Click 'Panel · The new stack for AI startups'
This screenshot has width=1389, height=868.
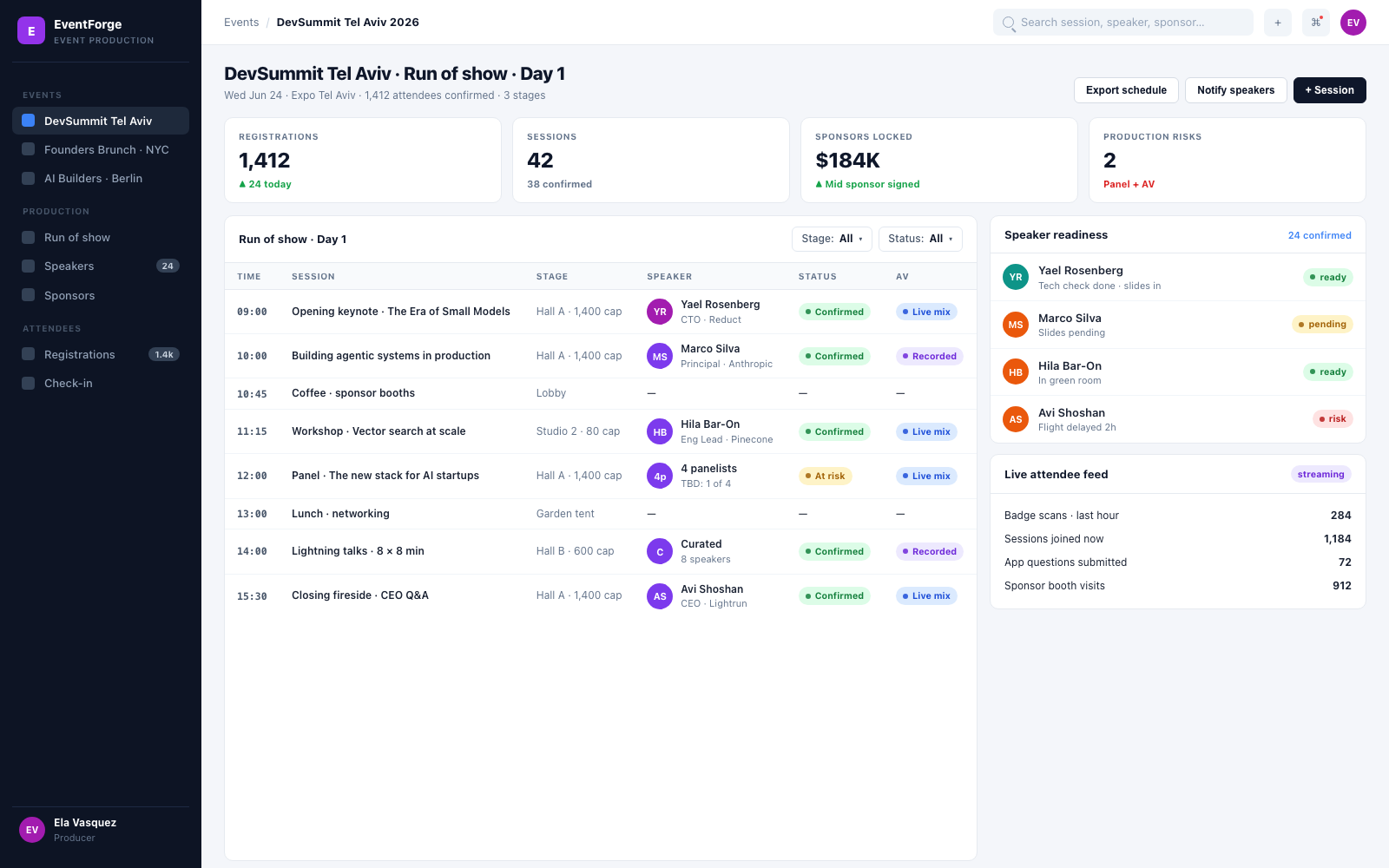tap(385, 476)
